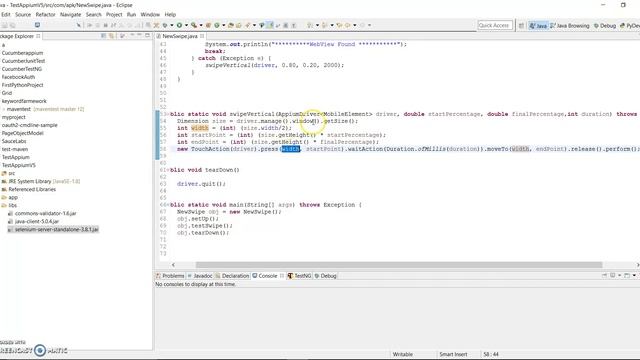Click the 58 : 44 cursor position in status bar
Viewport: 640px width, 360px height.
click(x=491, y=354)
